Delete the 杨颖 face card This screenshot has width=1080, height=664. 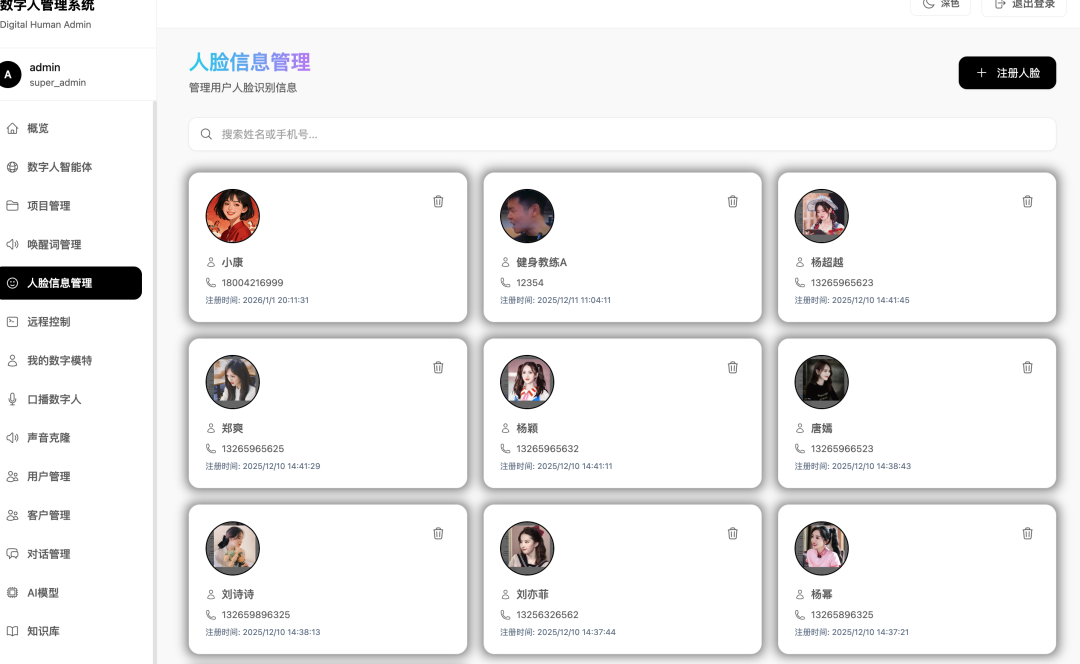(733, 368)
